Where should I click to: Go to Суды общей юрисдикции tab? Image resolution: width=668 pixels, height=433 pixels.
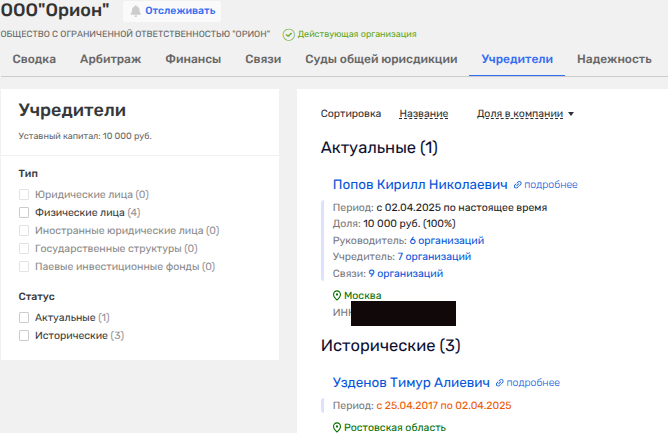pyautogui.click(x=381, y=59)
